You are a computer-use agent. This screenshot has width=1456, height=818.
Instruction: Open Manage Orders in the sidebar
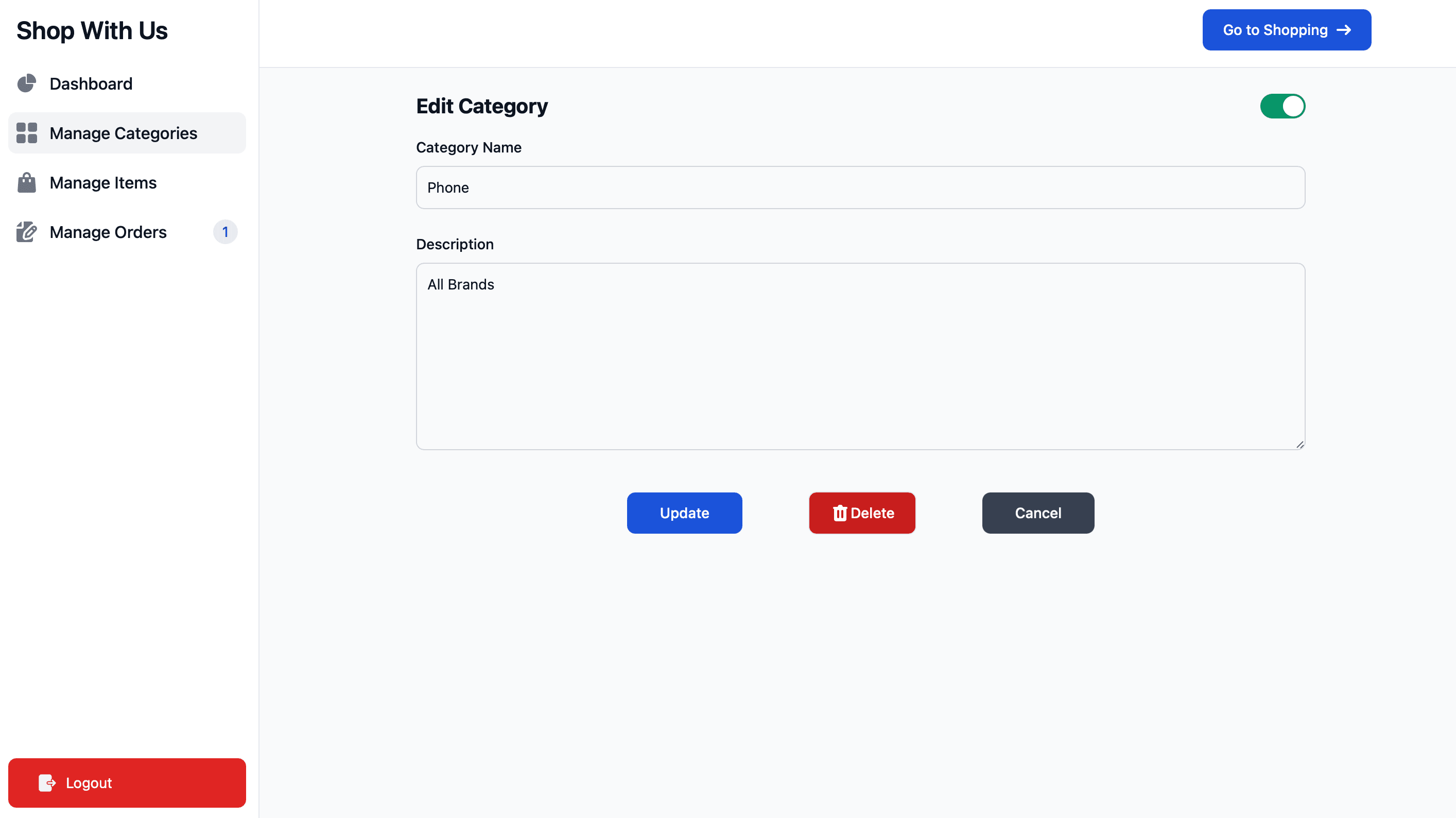pyautogui.click(x=108, y=232)
